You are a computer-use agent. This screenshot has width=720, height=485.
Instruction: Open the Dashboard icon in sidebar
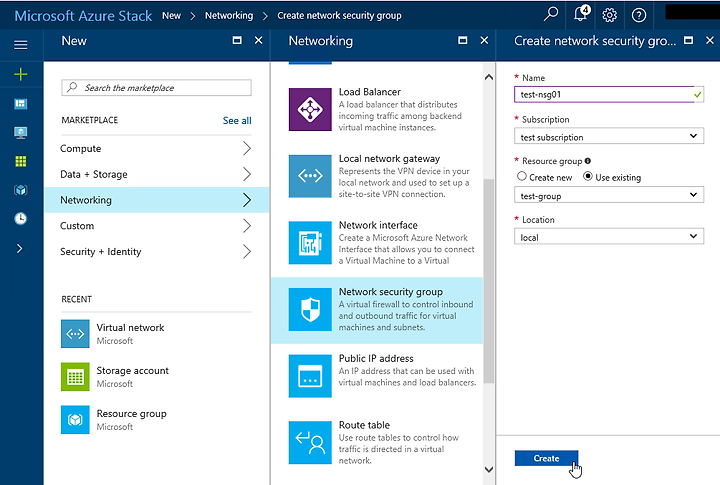pyautogui.click(x=21, y=104)
